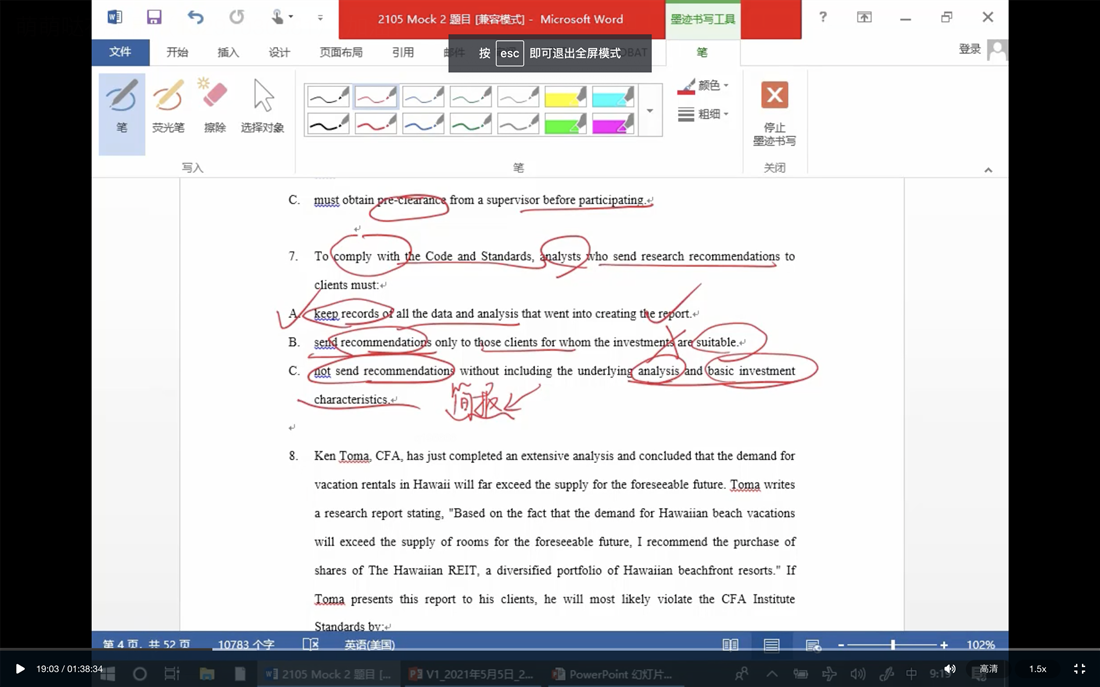Screen dimensions: 1100x687
Task: Open the File (文件) tab
Action: [121, 52]
